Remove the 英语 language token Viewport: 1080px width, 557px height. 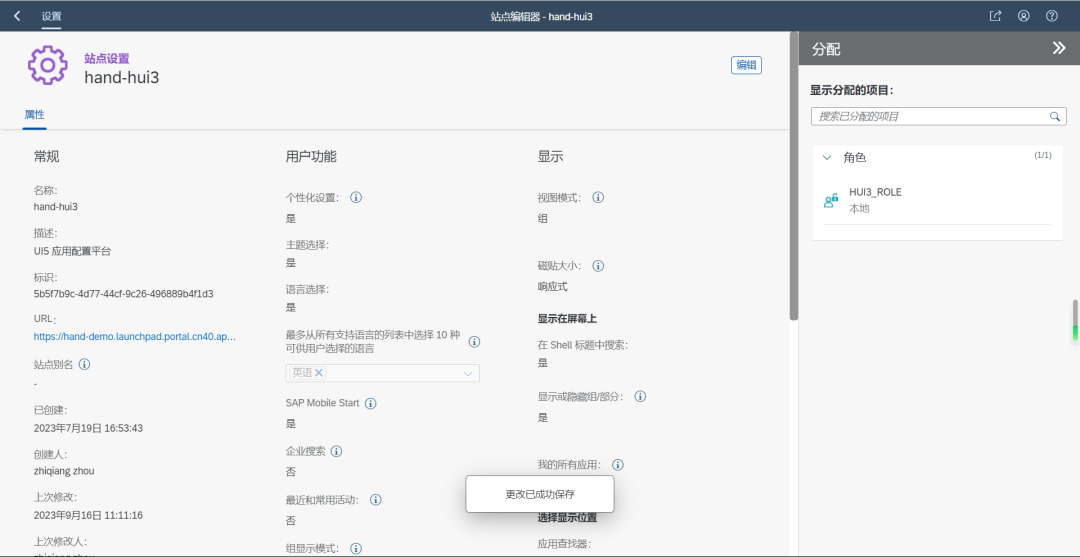319,372
